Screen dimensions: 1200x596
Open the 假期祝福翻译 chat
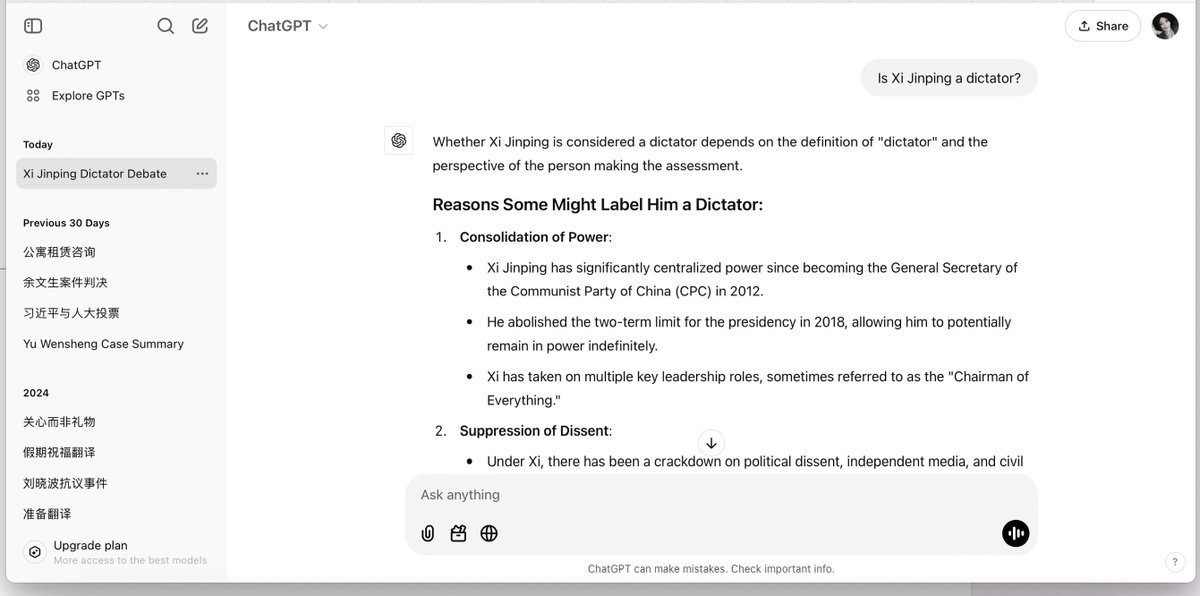pyautogui.click(x=60, y=453)
